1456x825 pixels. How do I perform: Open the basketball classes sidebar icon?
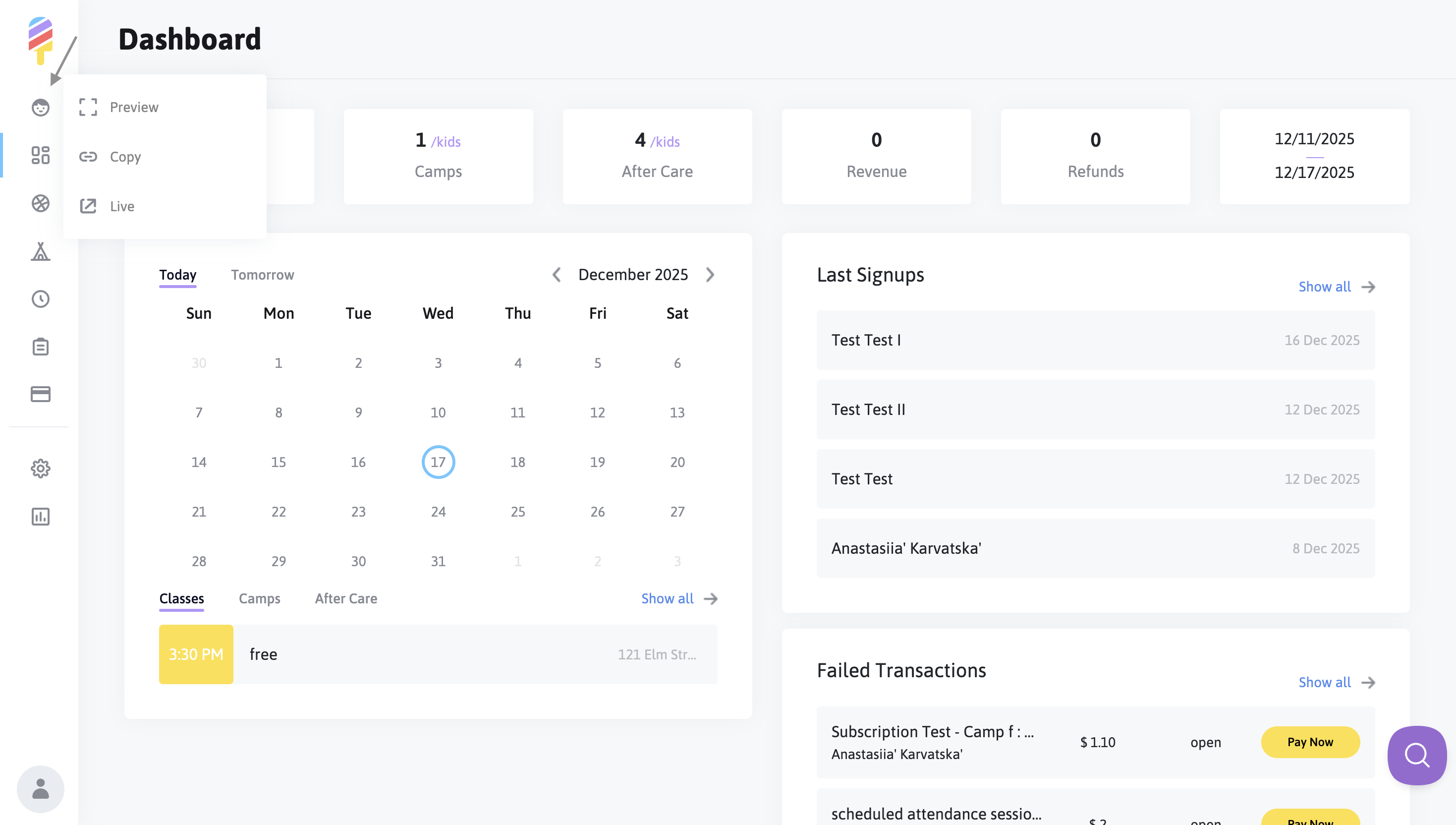[40, 203]
